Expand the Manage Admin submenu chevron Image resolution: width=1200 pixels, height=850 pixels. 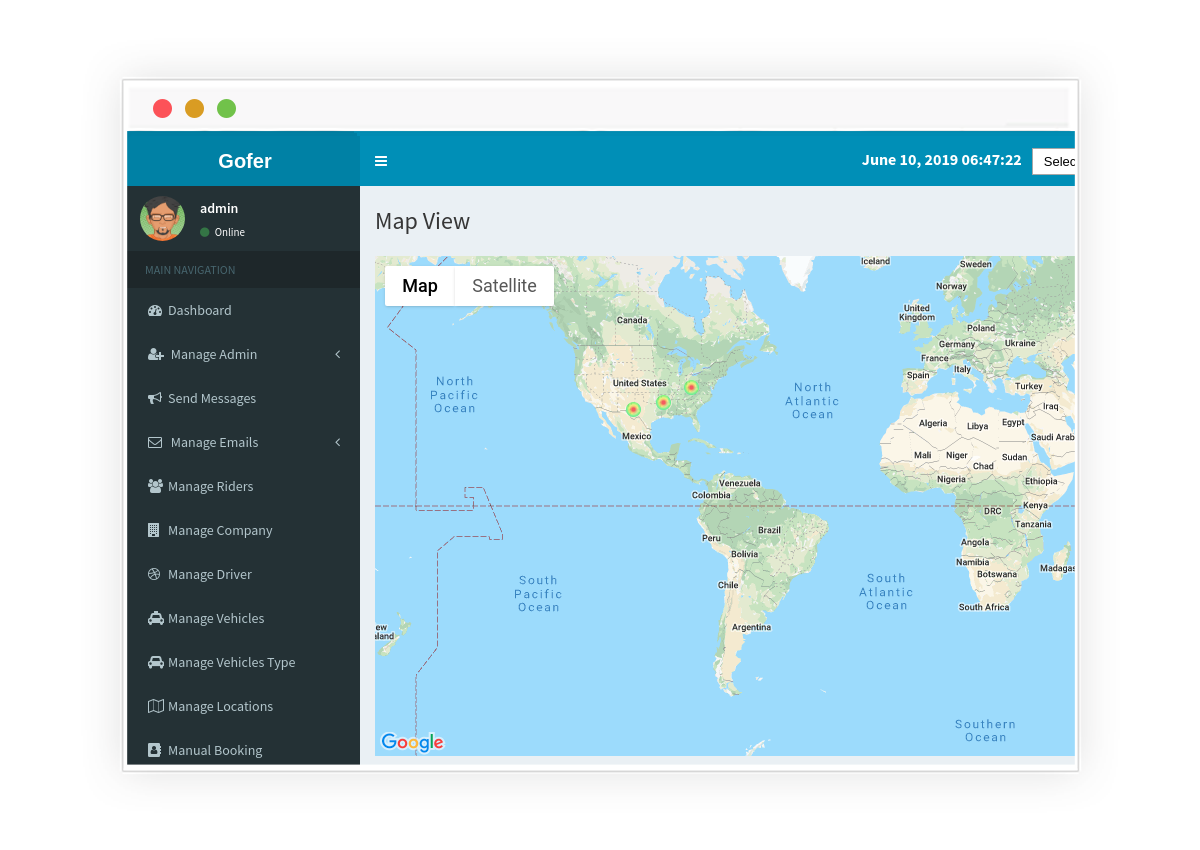[x=338, y=354]
